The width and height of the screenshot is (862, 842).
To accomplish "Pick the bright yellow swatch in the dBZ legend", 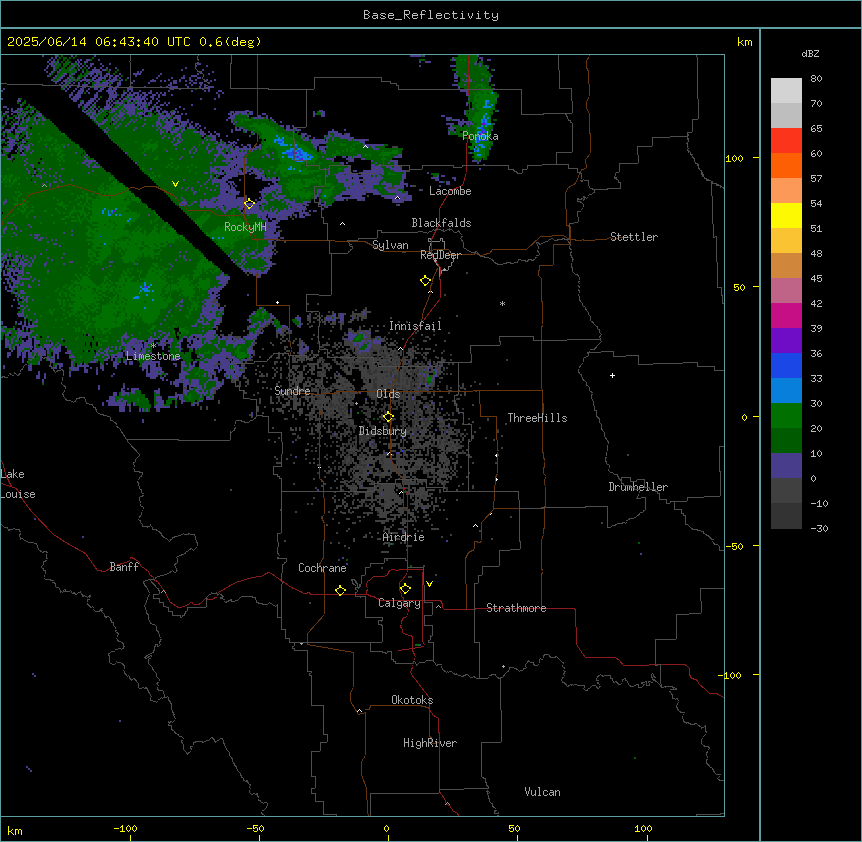I will (x=786, y=215).
